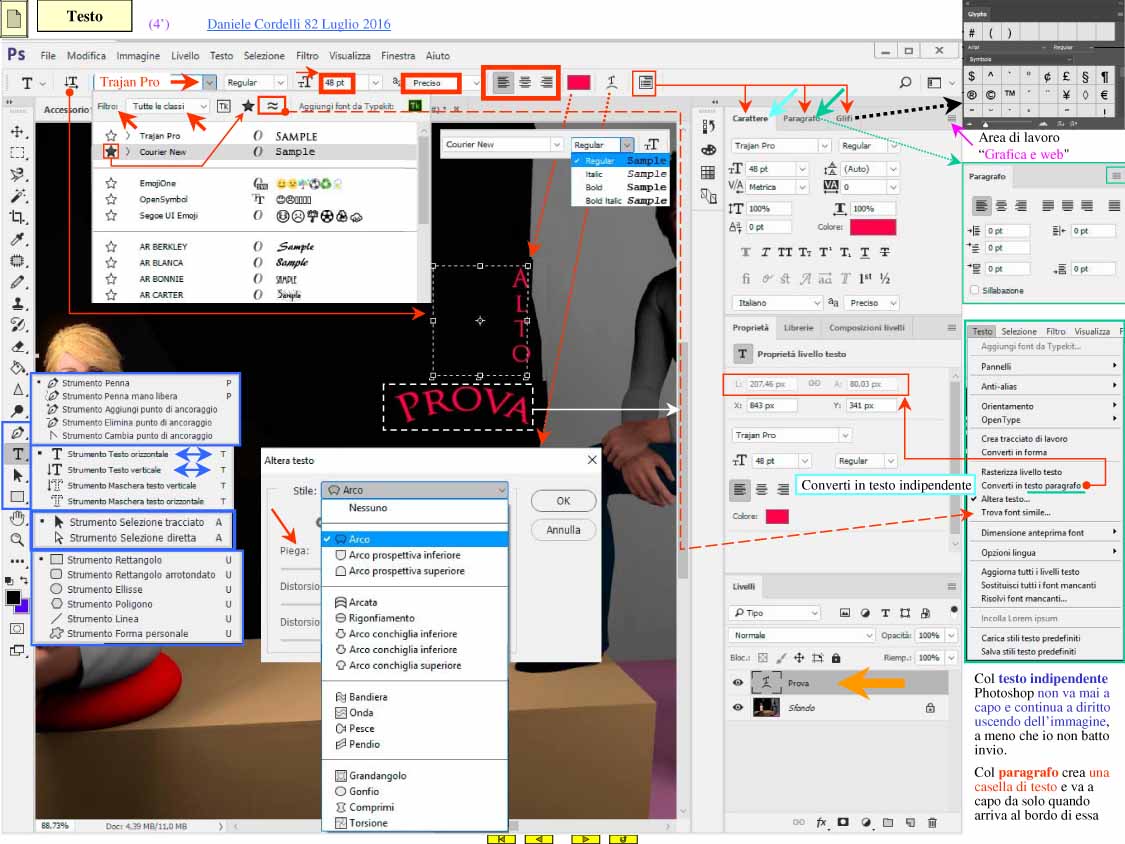1125x844 pixels.
Task: Toggle text orientation icon in options bar
Action: click(x=71, y=83)
